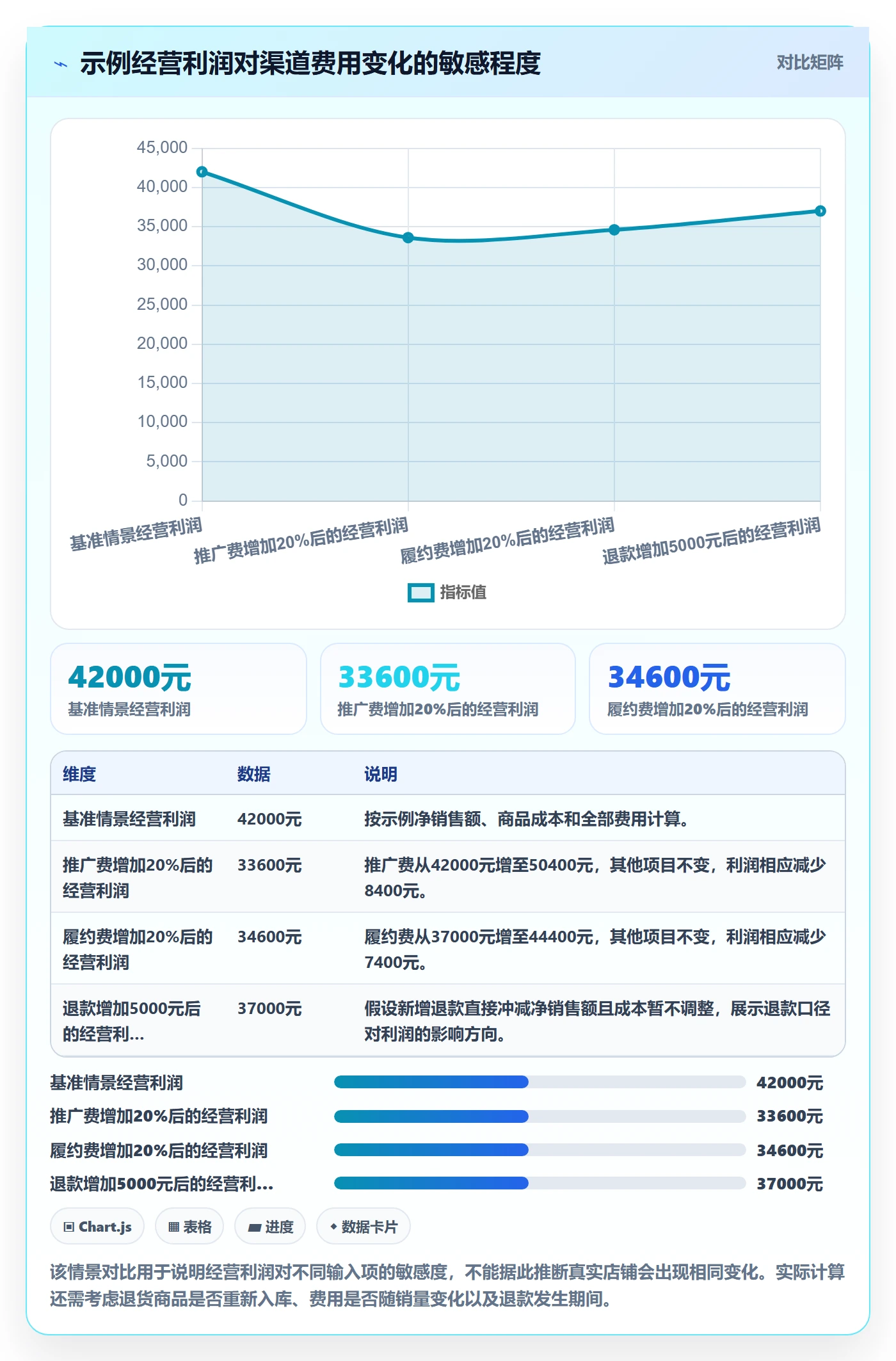Click x-axis label 退款增加5000元后的经营利润
This screenshot has height=1361, width=896.
click(711, 542)
